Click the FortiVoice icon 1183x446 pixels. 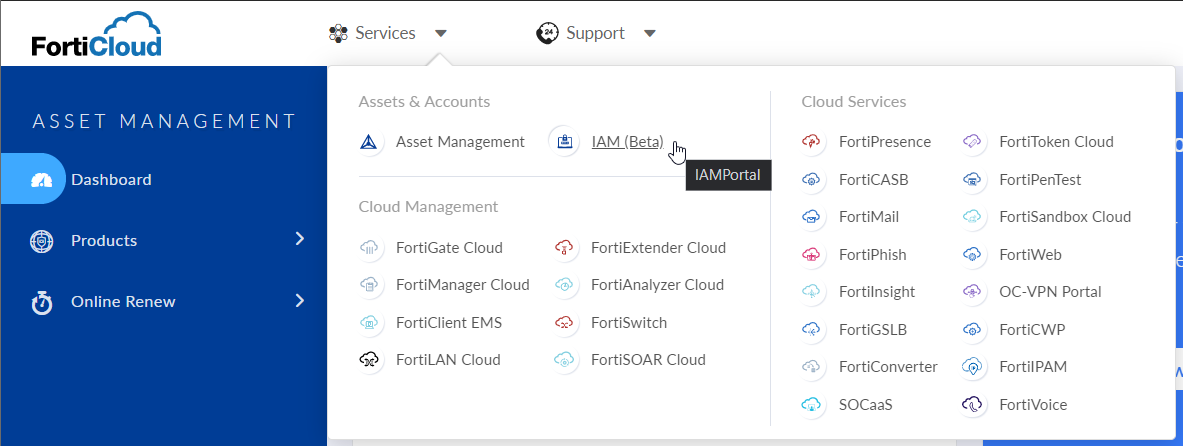tap(973, 405)
